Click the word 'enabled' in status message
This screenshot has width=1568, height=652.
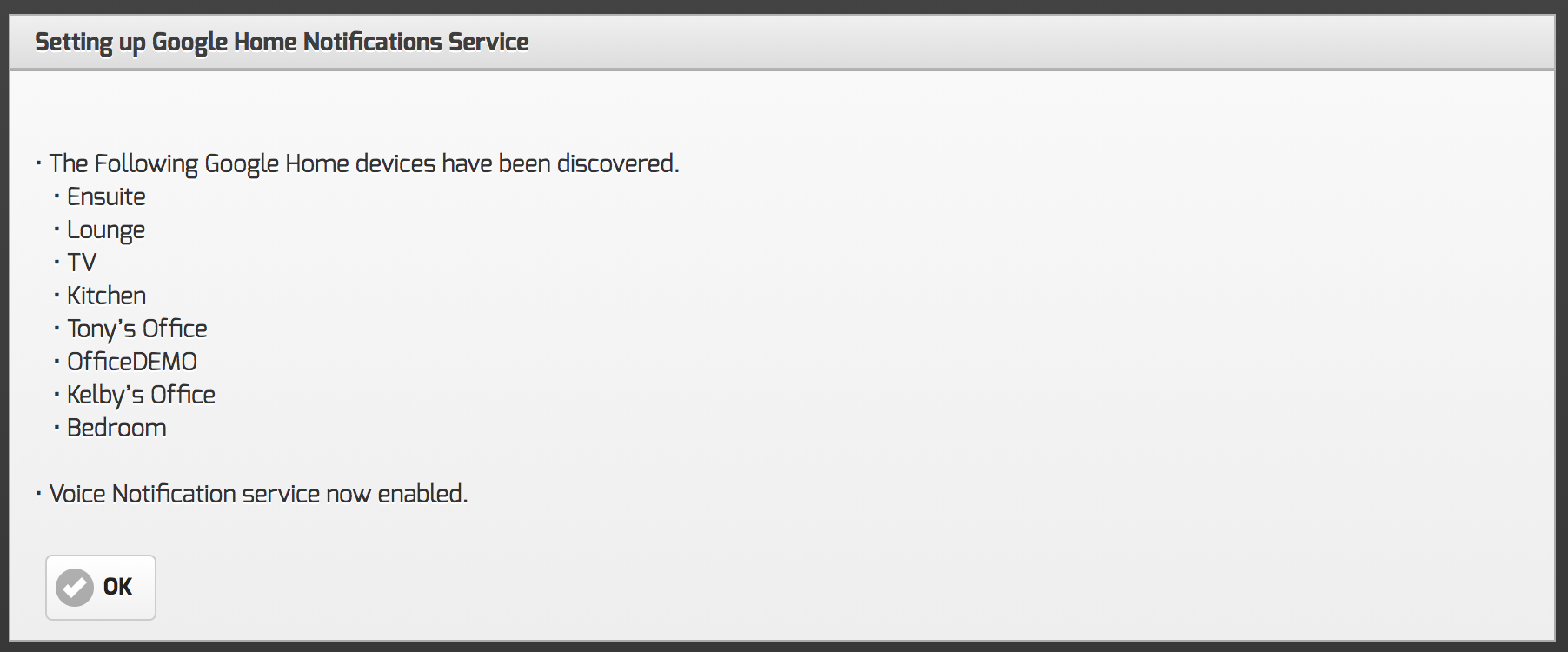click(422, 494)
